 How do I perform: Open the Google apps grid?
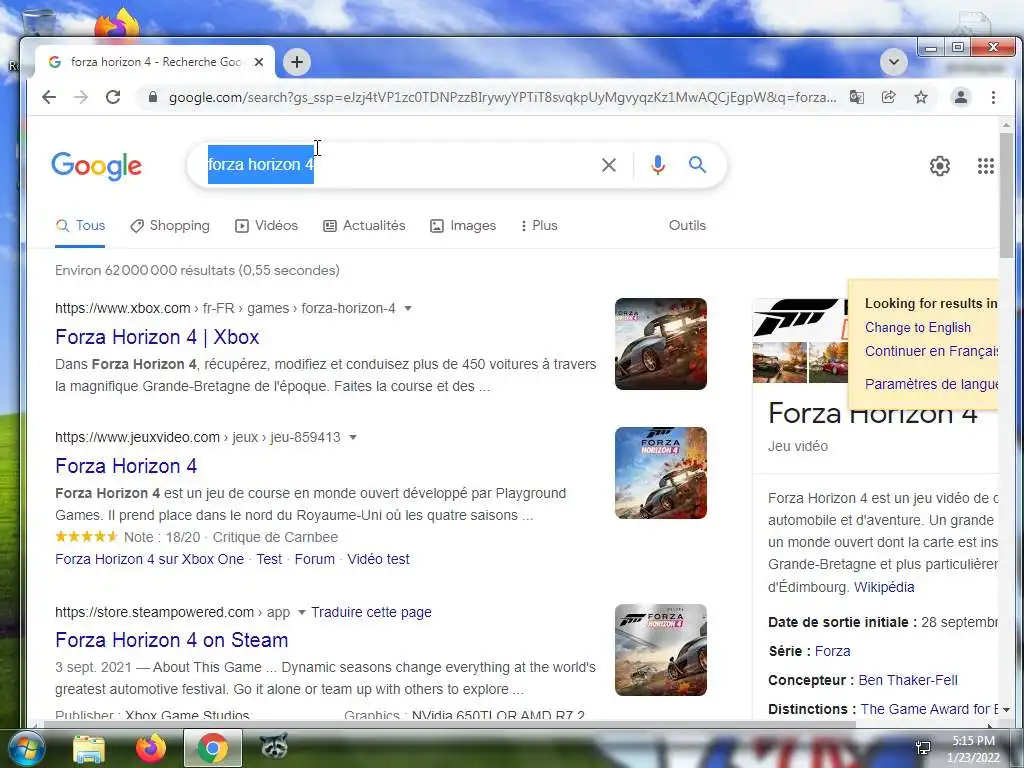click(x=985, y=166)
